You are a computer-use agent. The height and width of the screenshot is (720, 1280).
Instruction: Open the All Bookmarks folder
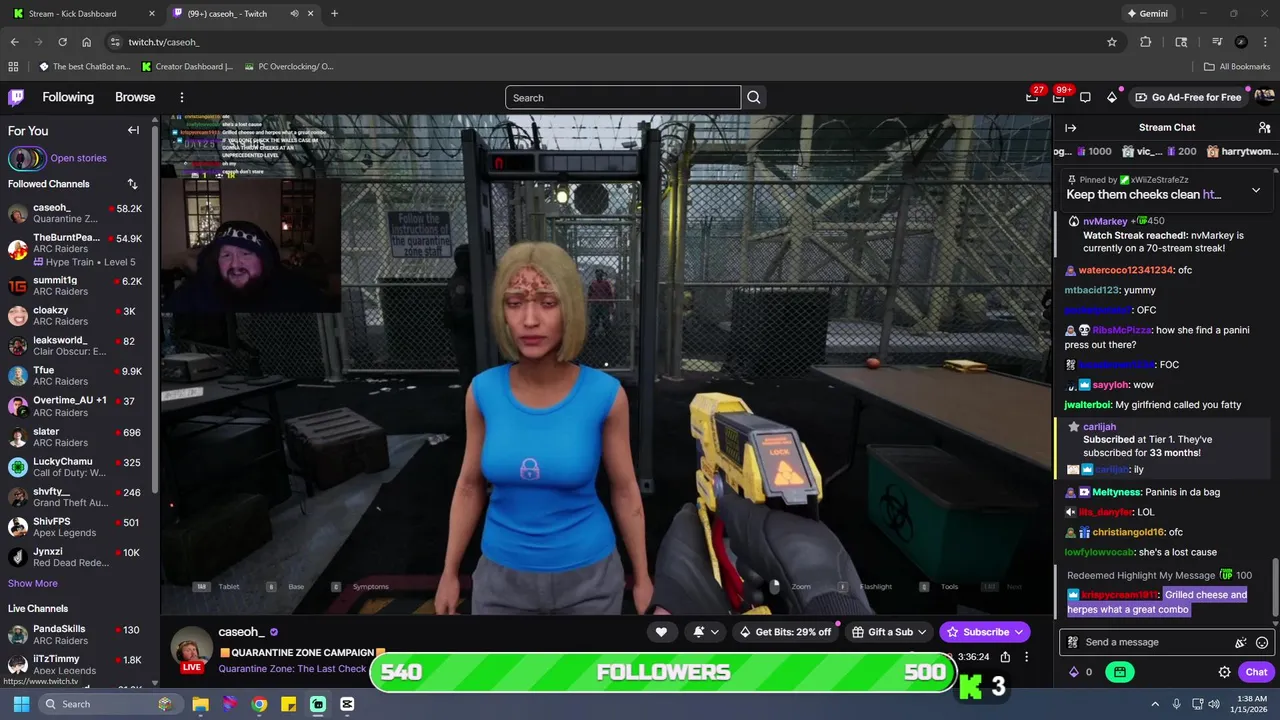click(x=1237, y=67)
